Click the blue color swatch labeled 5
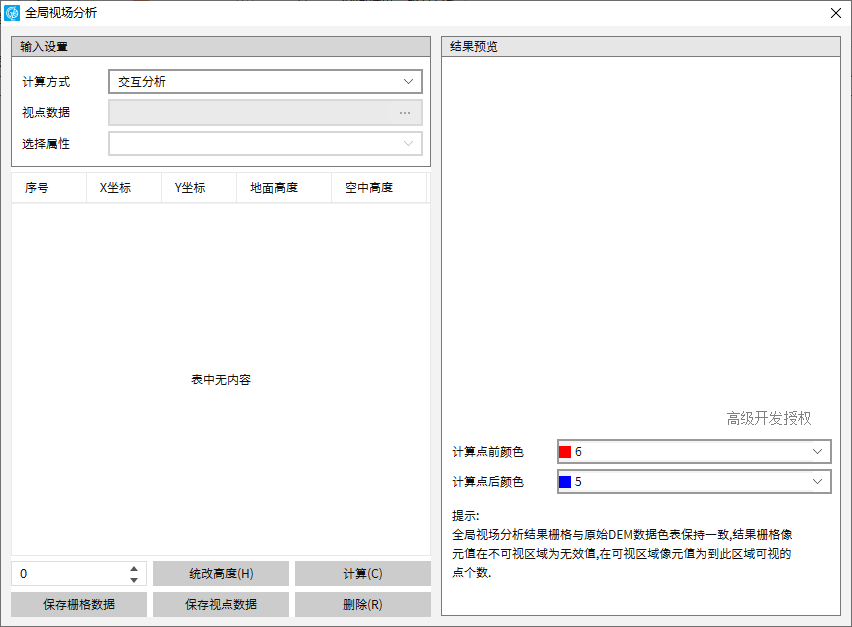 pyautogui.click(x=565, y=482)
